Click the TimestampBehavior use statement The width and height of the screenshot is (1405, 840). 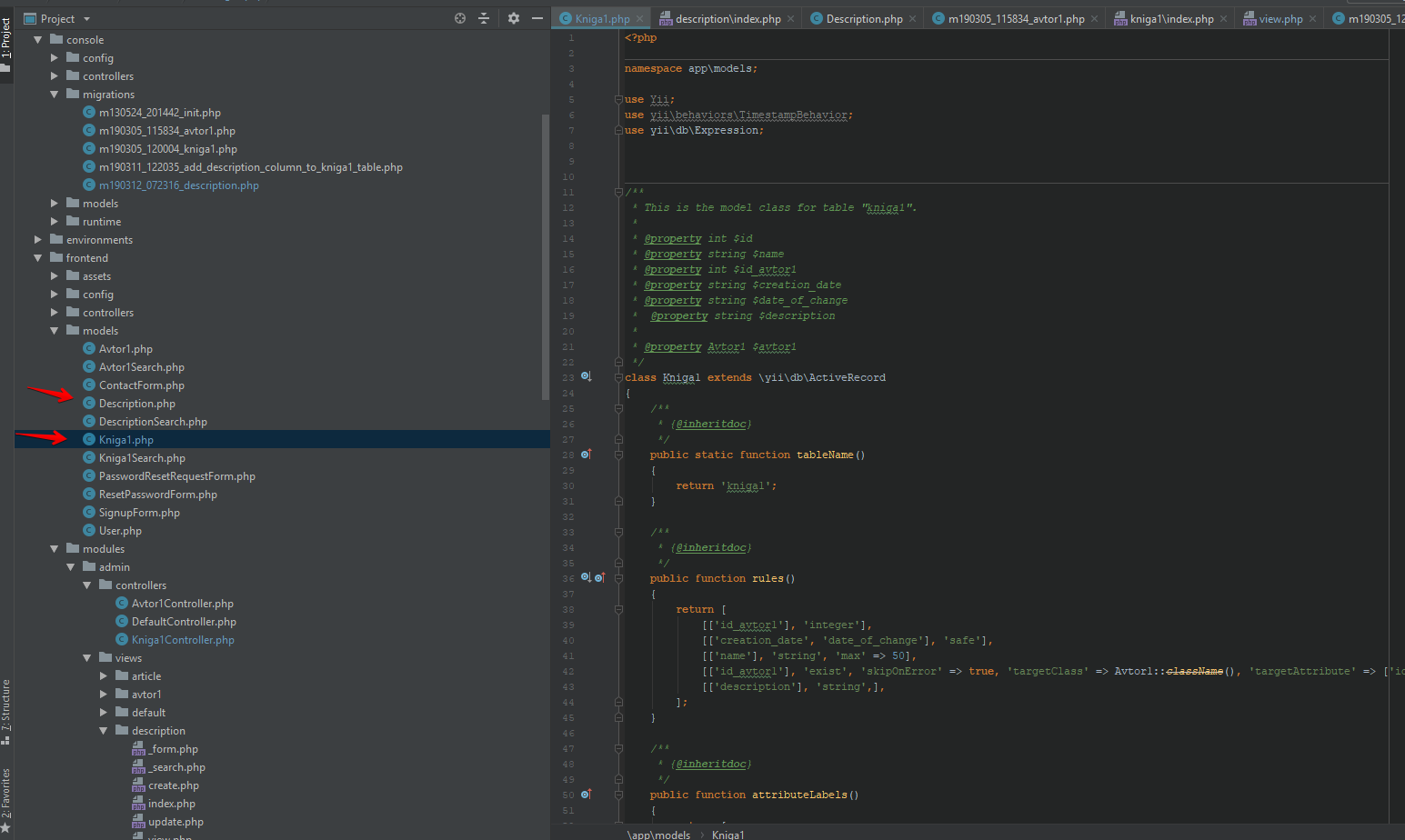click(x=738, y=115)
